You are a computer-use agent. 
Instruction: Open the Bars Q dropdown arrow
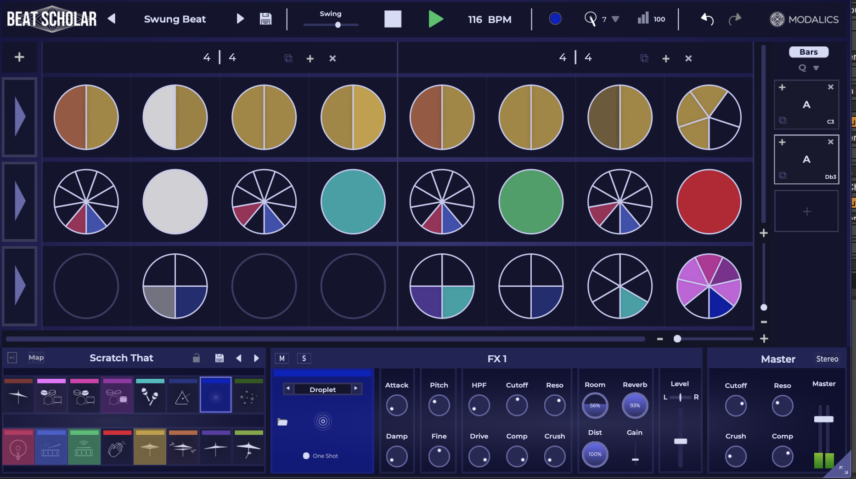pos(816,68)
